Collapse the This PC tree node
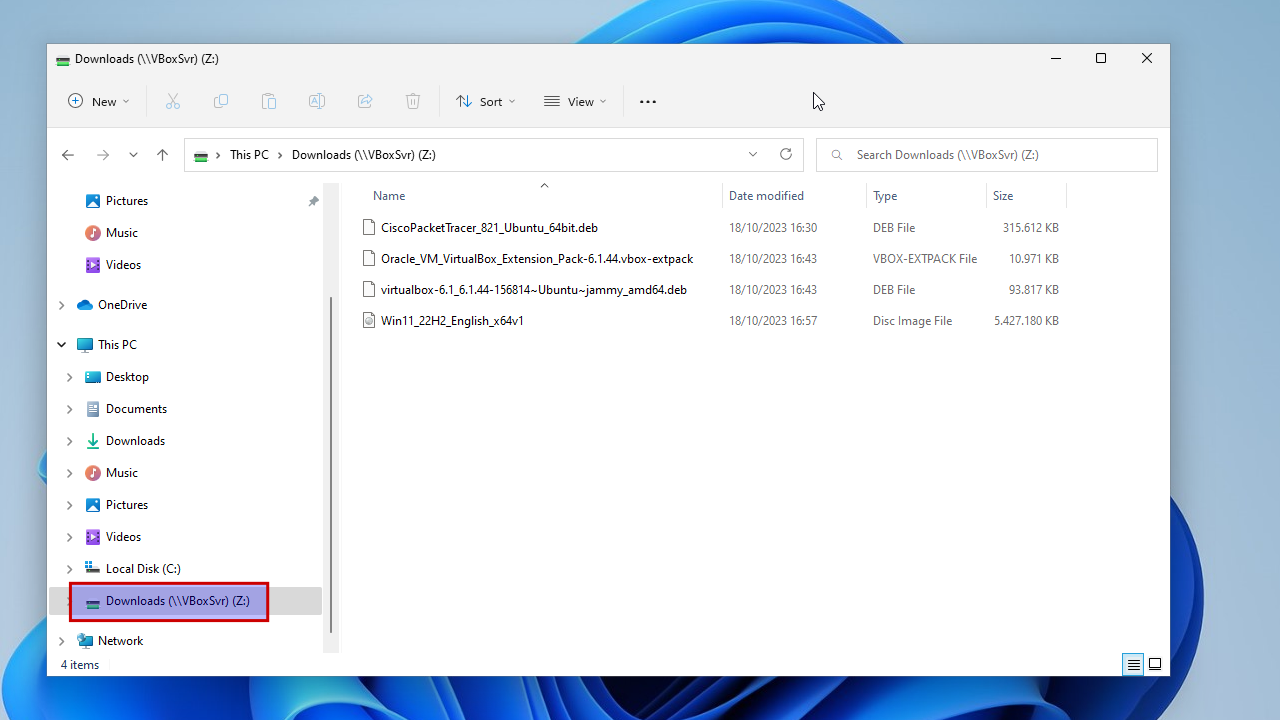The height and width of the screenshot is (720, 1280). coord(62,345)
